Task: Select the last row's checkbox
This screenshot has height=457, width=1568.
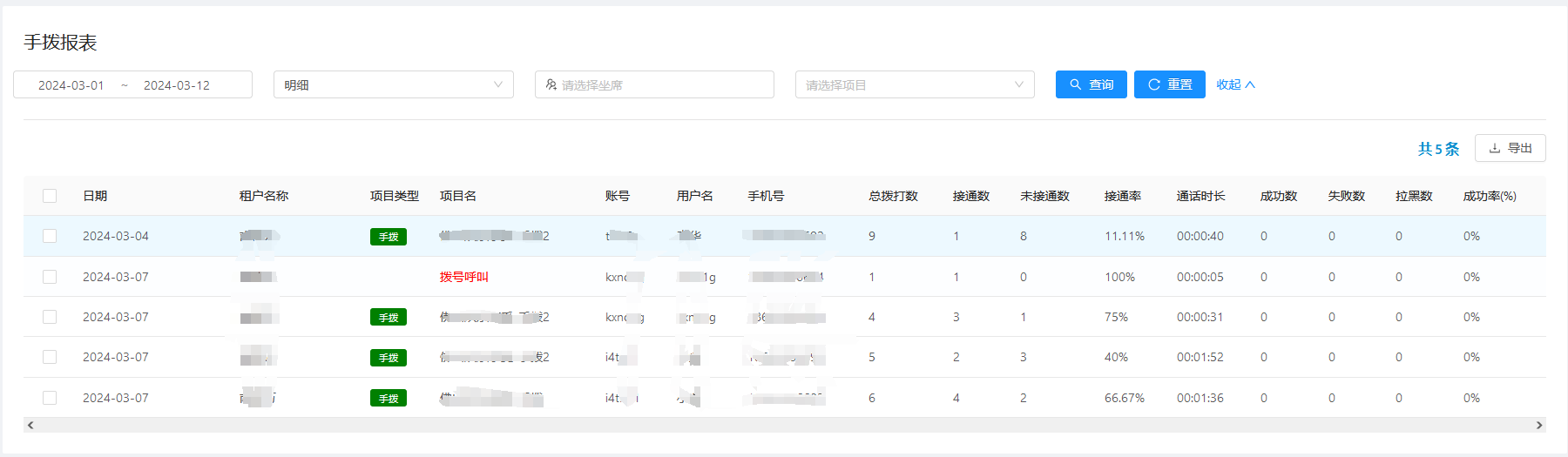Action: [x=50, y=398]
